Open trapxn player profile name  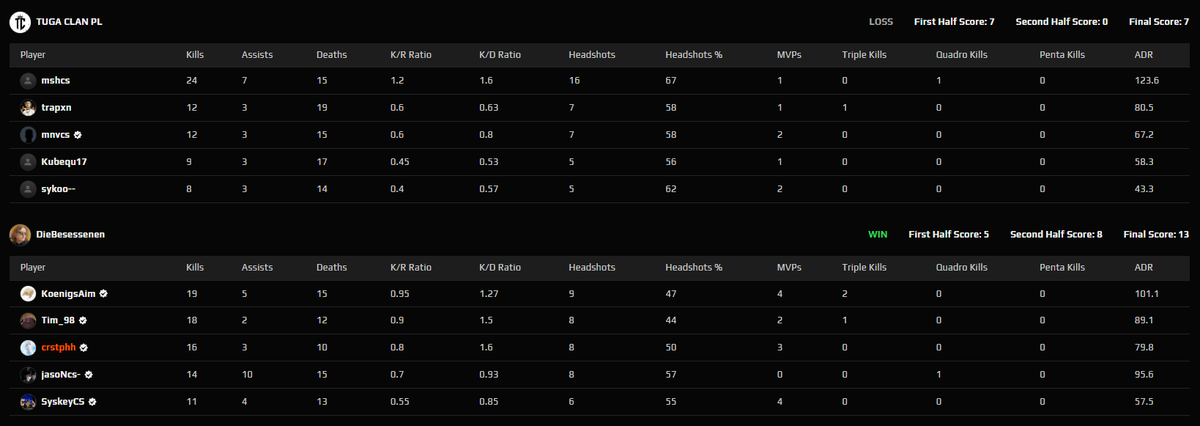[57, 108]
